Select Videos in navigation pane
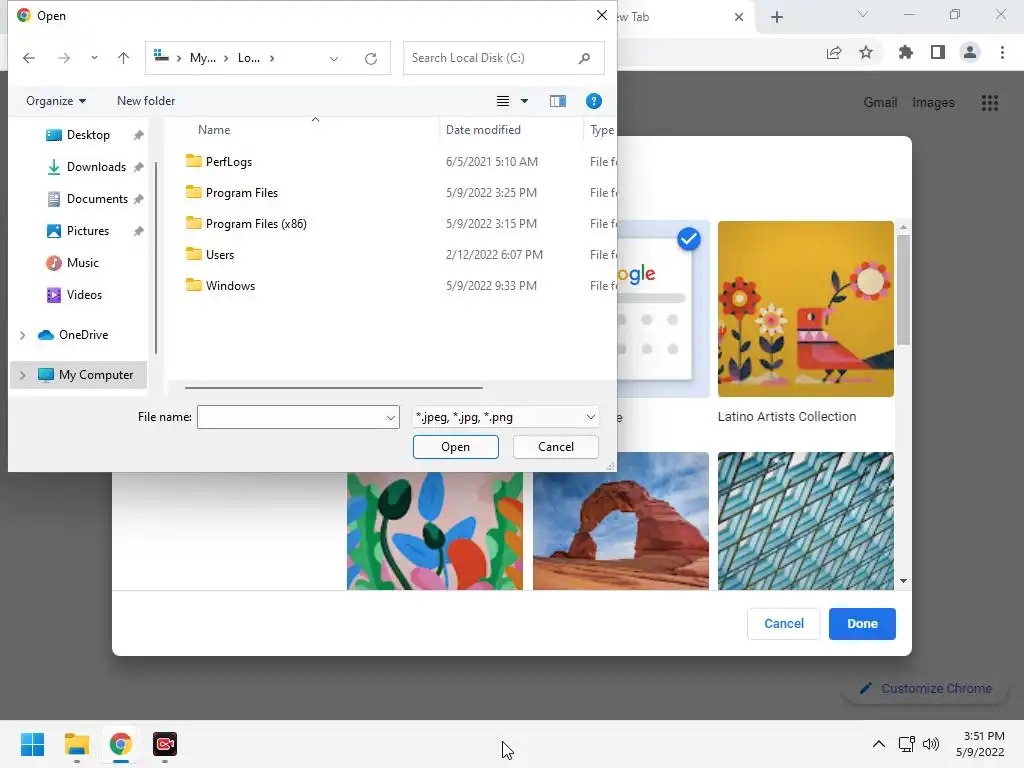The width and height of the screenshot is (1024, 768). tap(84, 295)
